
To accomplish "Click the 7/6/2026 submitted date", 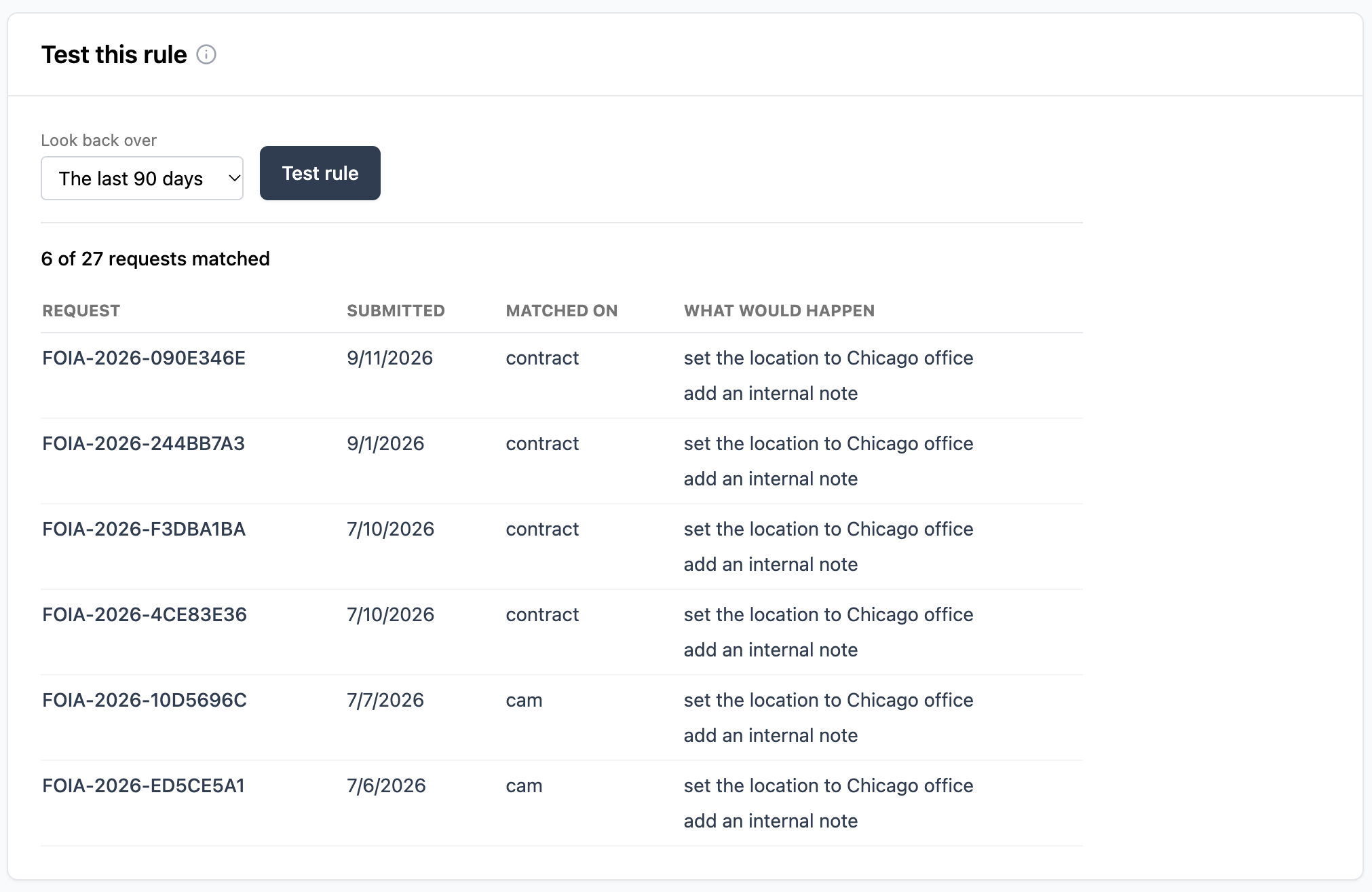I will click(386, 785).
